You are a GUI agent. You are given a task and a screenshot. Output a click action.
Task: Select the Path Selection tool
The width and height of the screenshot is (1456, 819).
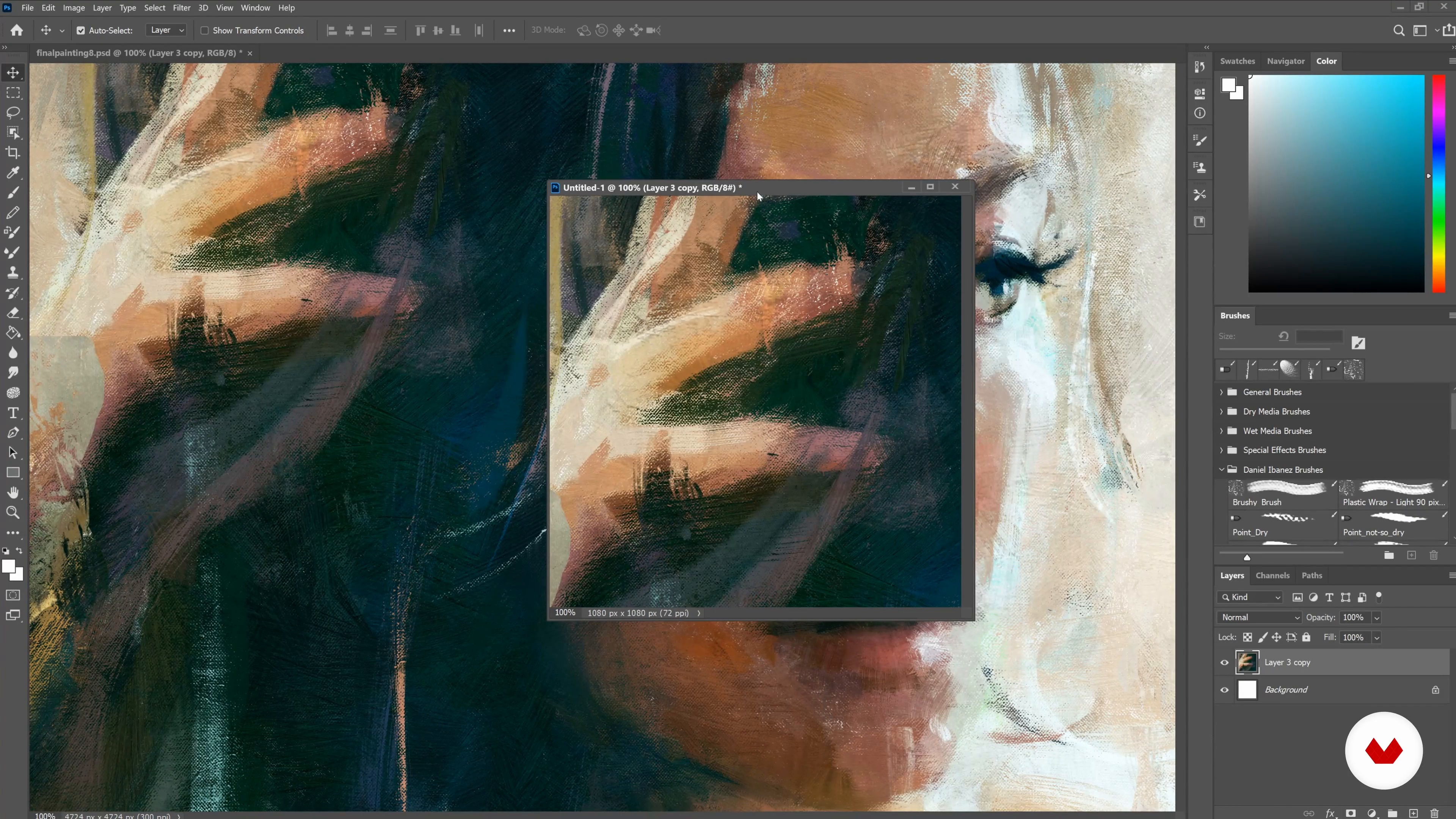coord(13,453)
